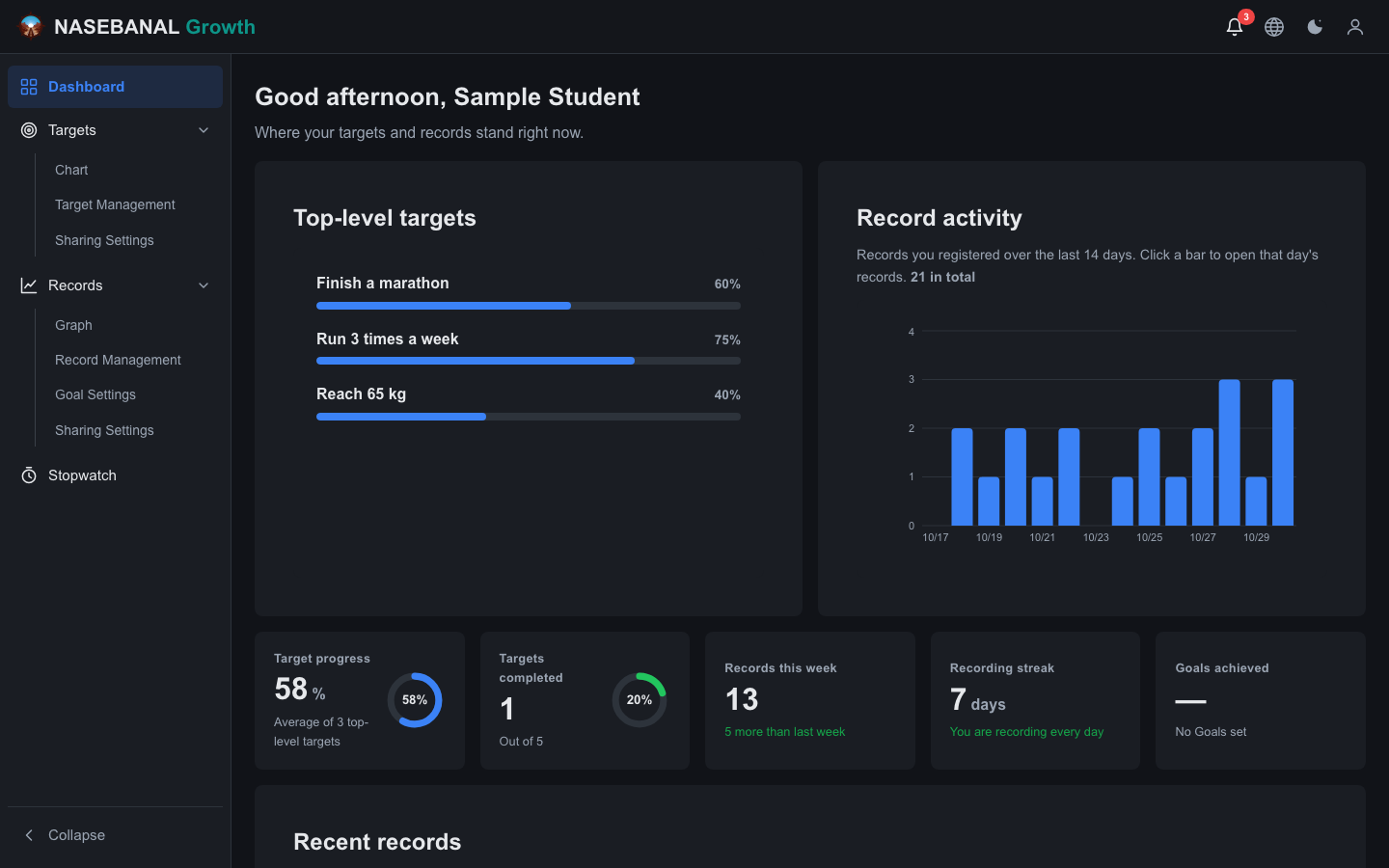The image size is (1389, 868).
Task: Click the Stopwatch timer icon
Action: point(29,475)
